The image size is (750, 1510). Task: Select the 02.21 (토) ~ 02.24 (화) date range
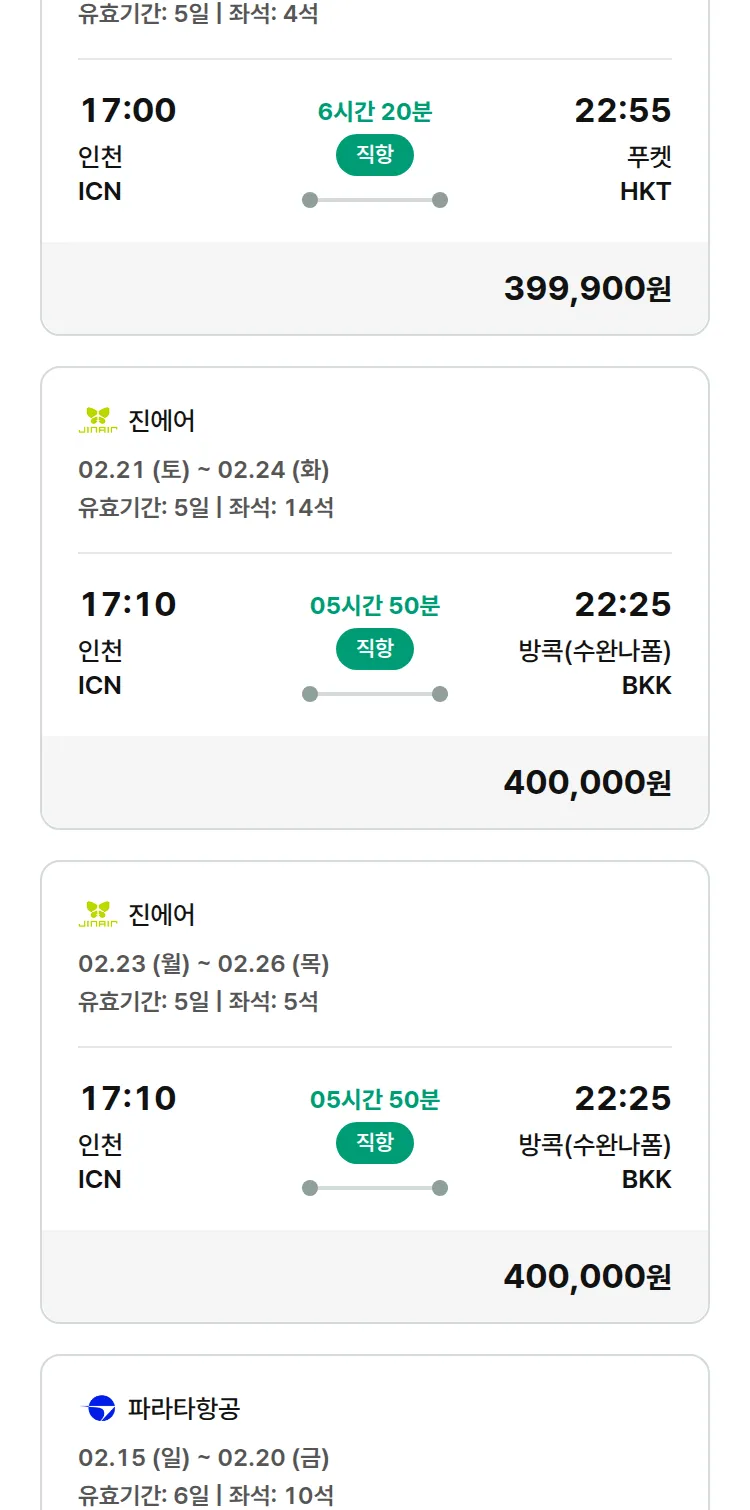[204, 469]
